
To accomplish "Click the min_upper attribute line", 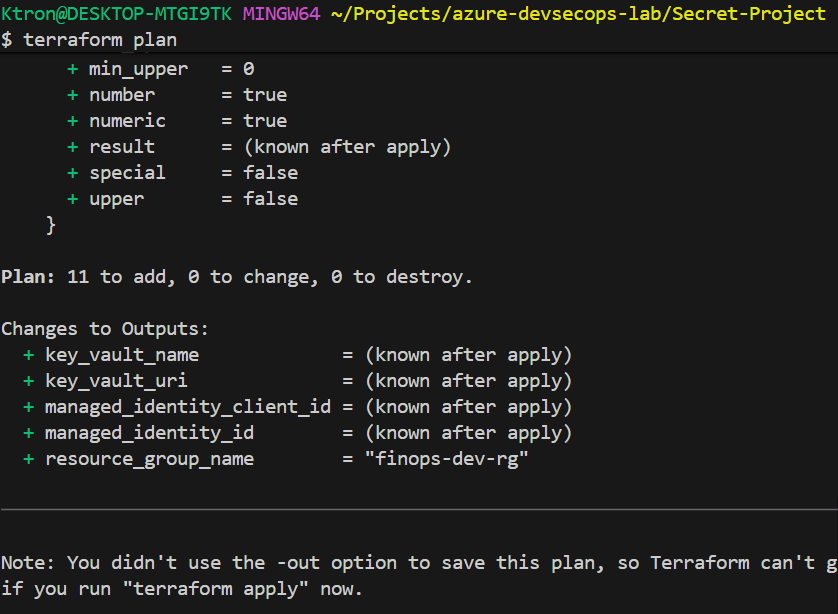I will click(137, 69).
